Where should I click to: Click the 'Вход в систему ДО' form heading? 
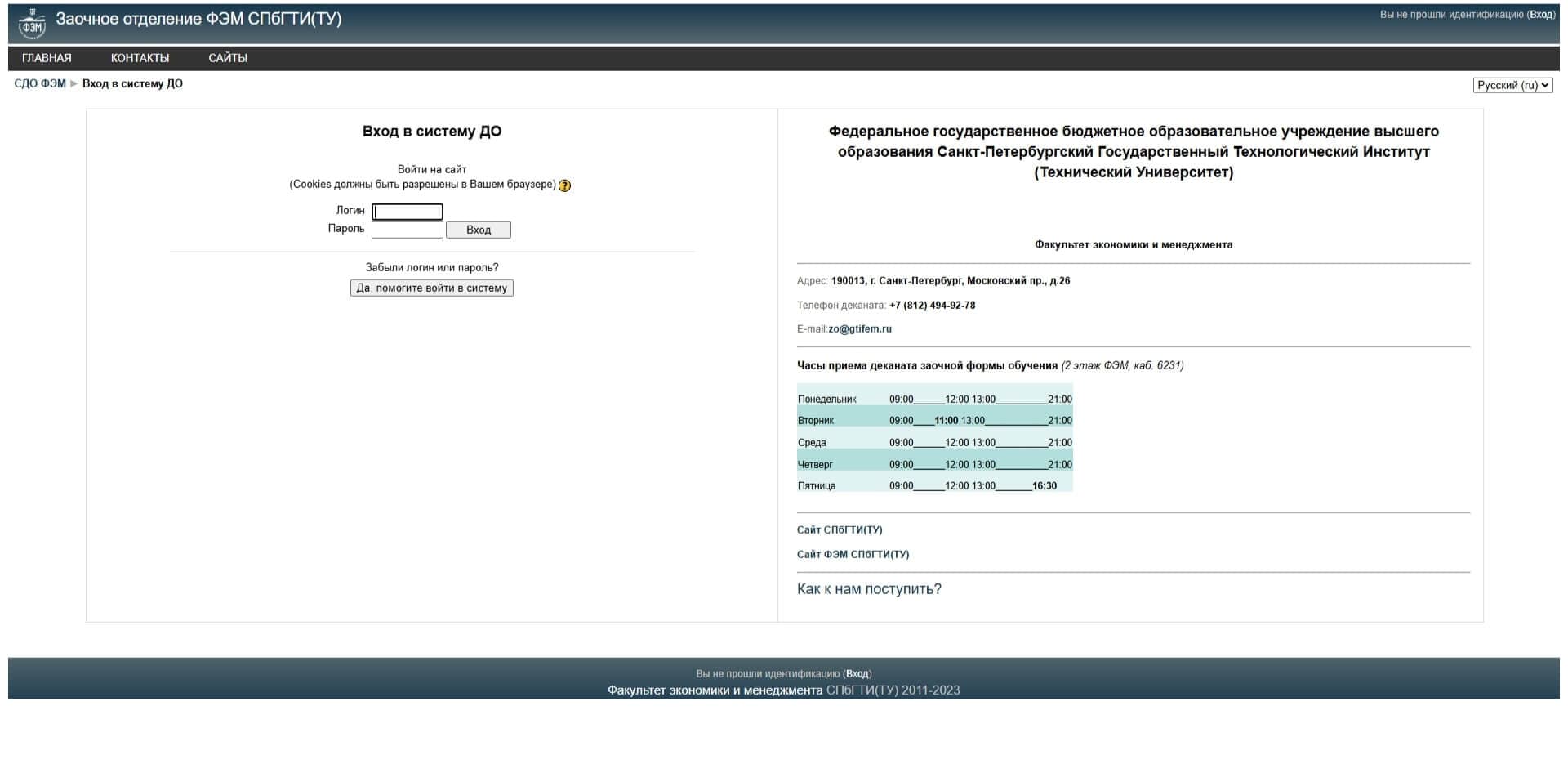coord(432,132)
